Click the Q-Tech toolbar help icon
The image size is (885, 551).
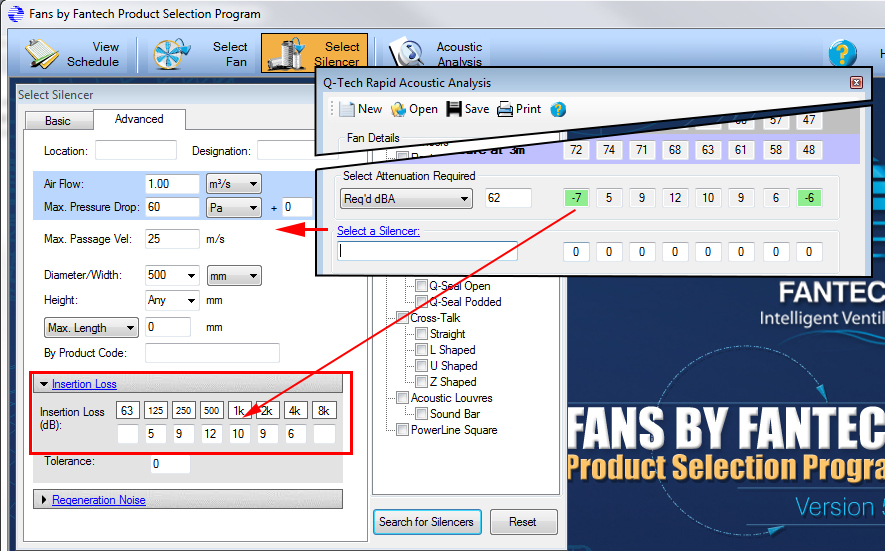tap(558, 109)
